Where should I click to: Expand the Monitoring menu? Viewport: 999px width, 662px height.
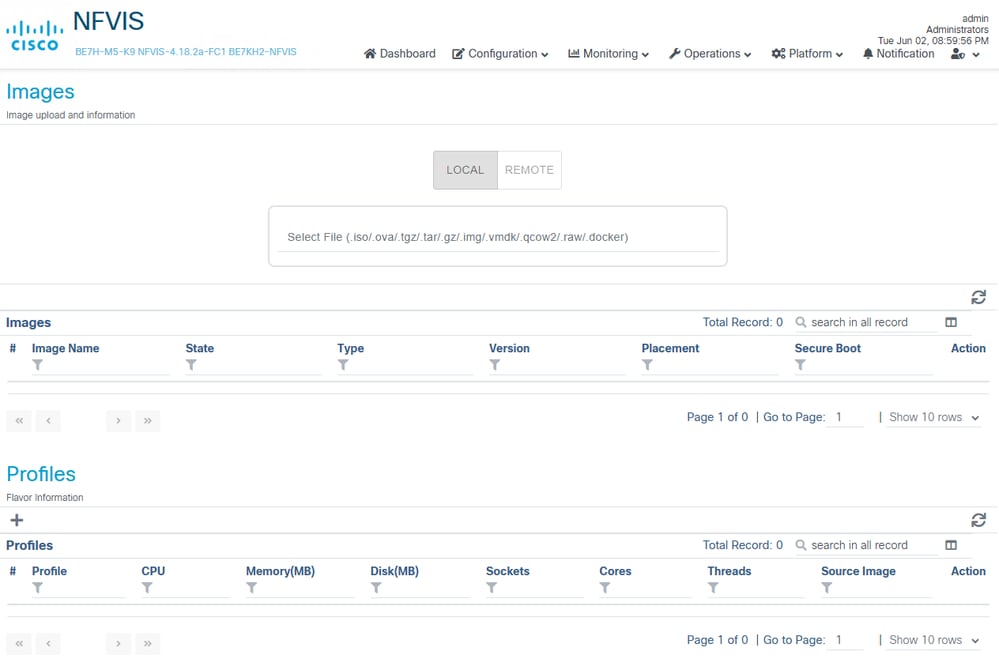tap(608, 54)
